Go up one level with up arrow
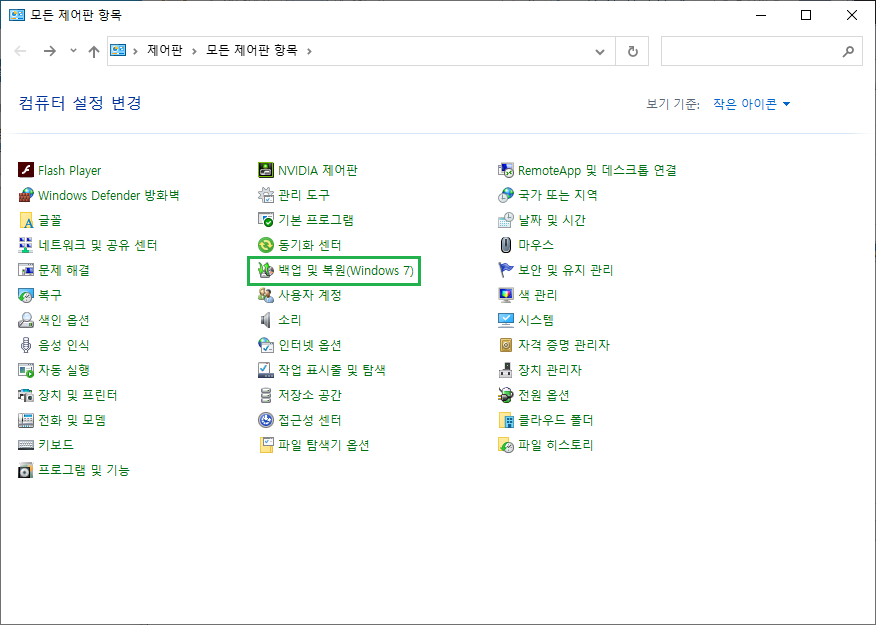 (x=94, y=51)
